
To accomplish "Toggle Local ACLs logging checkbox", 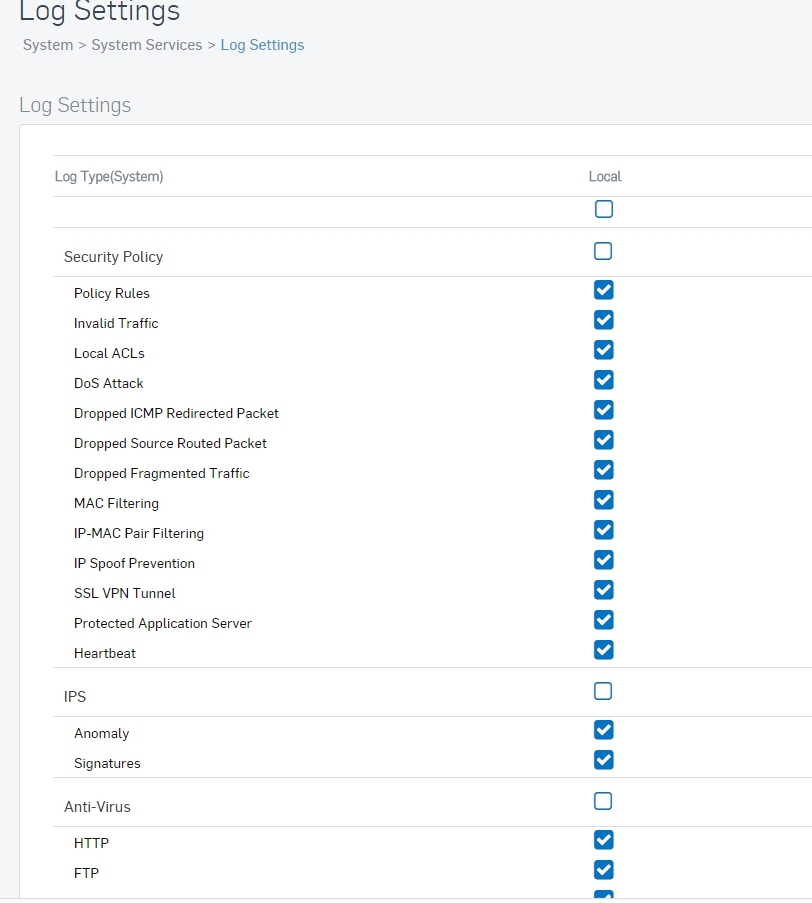I will [x=604, y=350].
